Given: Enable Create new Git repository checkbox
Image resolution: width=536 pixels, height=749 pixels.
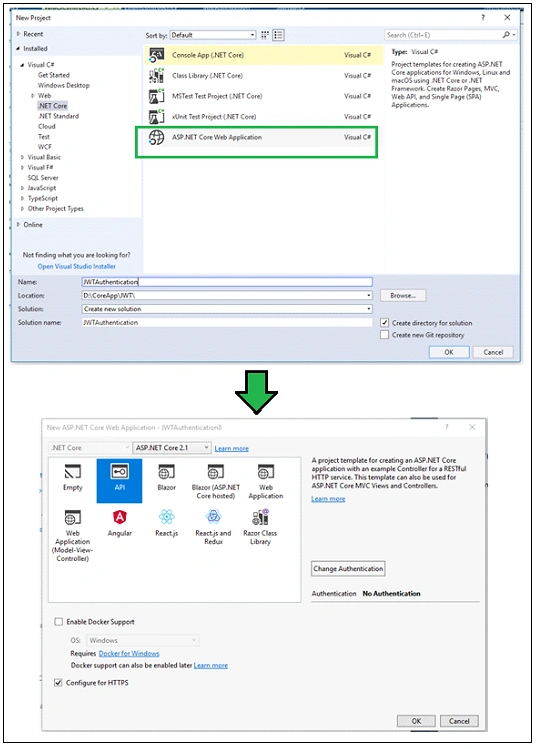Looking at the screenshot, I should 385,335.
